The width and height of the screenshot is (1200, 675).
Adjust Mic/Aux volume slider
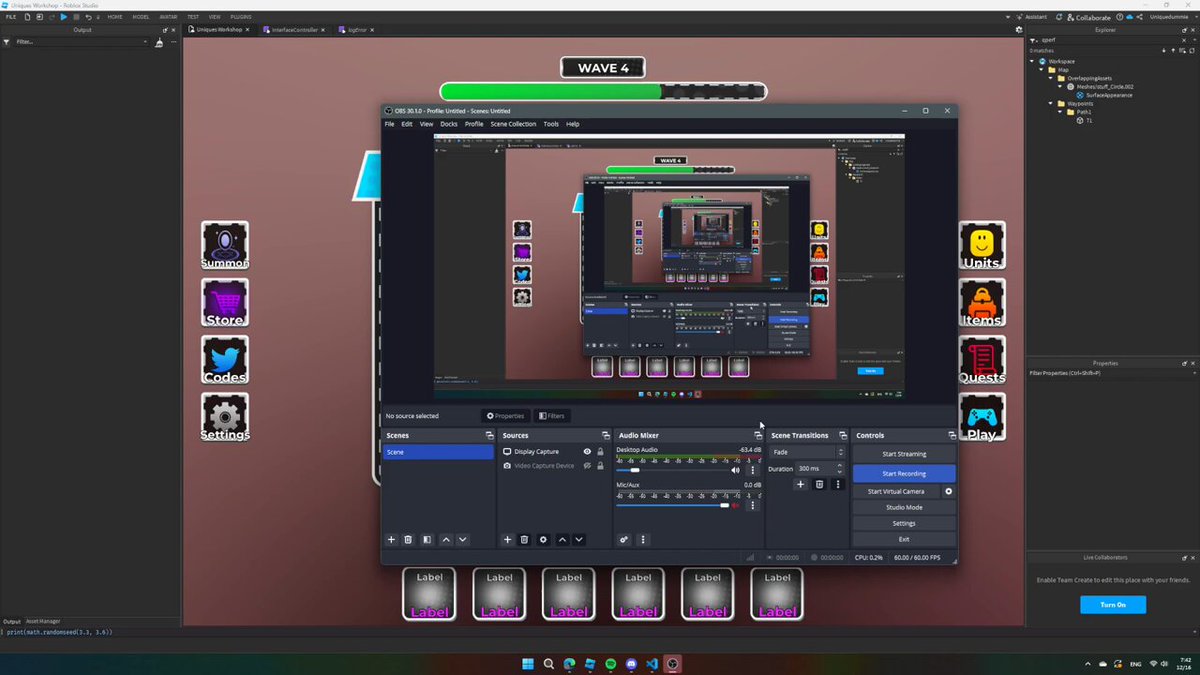pyautogui.click(x=673, y=505)
